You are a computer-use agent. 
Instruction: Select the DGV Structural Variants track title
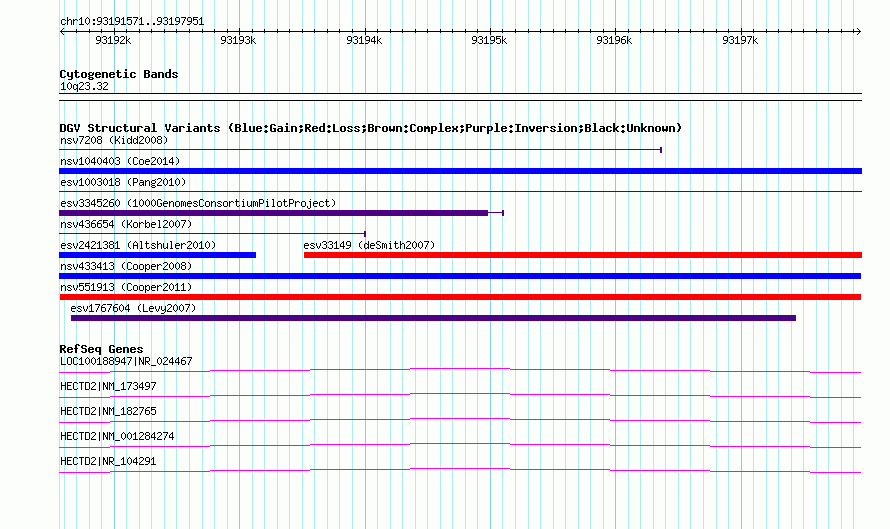tap(370, 128)
